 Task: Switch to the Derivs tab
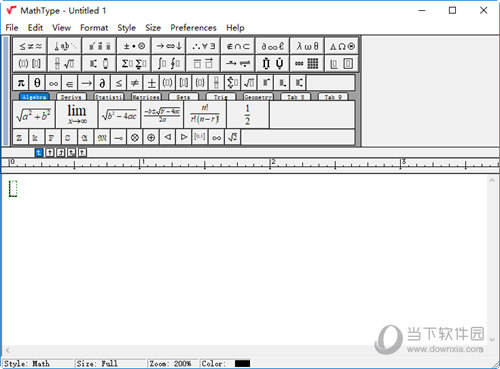pyautogui.click(x=71, y=97)
